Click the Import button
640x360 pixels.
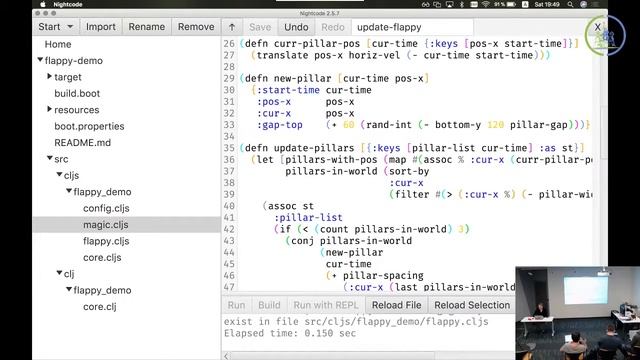click(x=100, y=27)
